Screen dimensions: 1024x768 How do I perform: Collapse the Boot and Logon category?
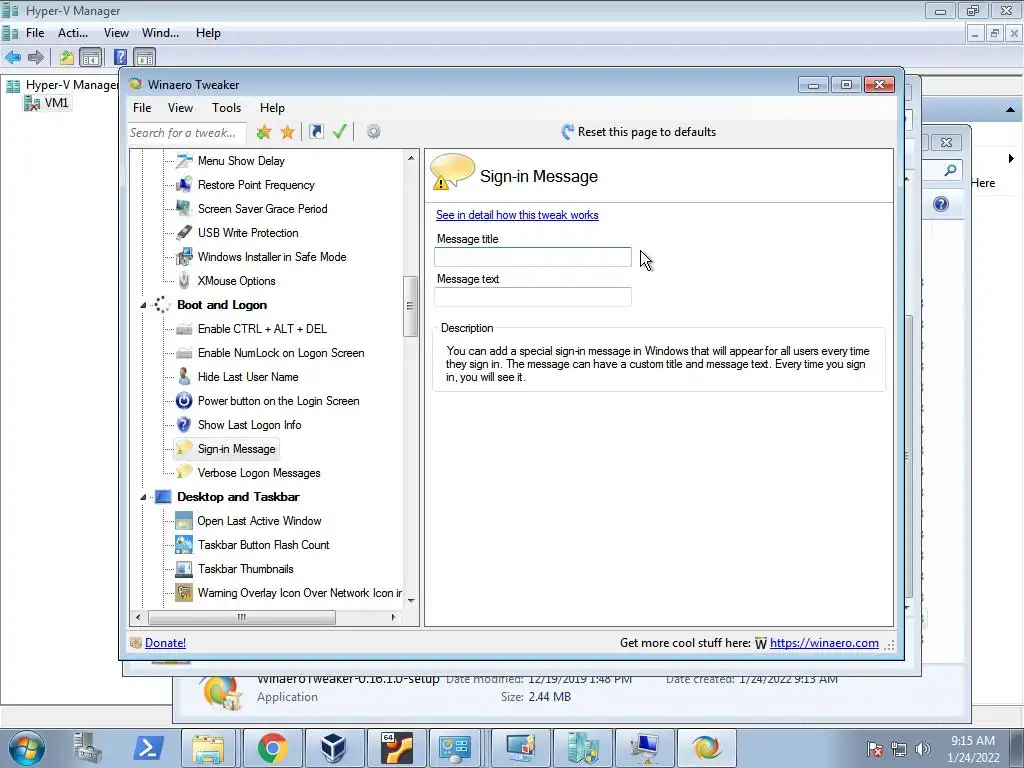click(x=143, y=305)
